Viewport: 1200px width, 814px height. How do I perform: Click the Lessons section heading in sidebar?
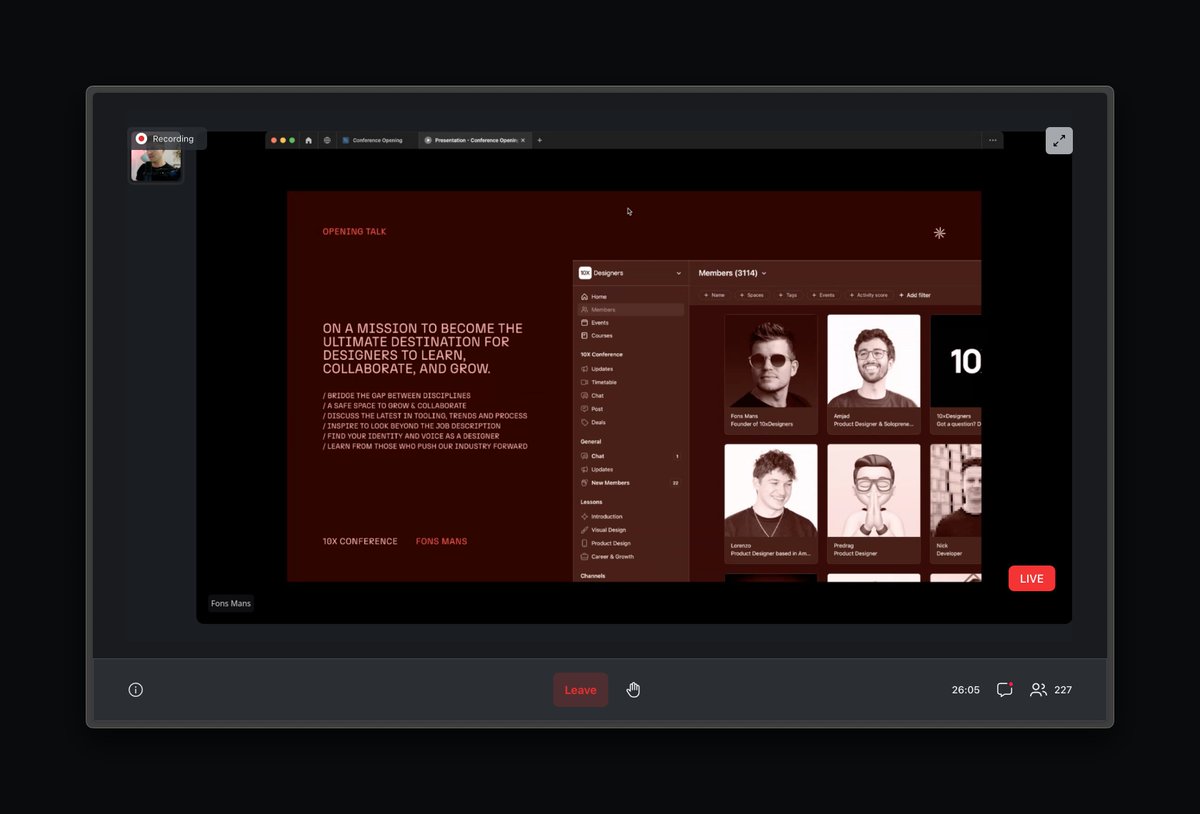click(591, 502)
